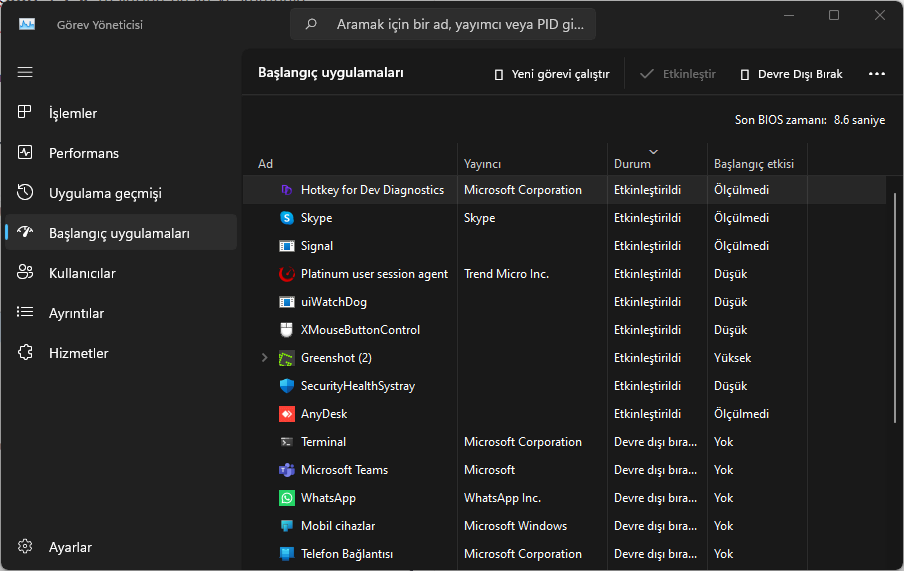
Task: Open the three-dots more options menu
Action: [x=876, y=74]
